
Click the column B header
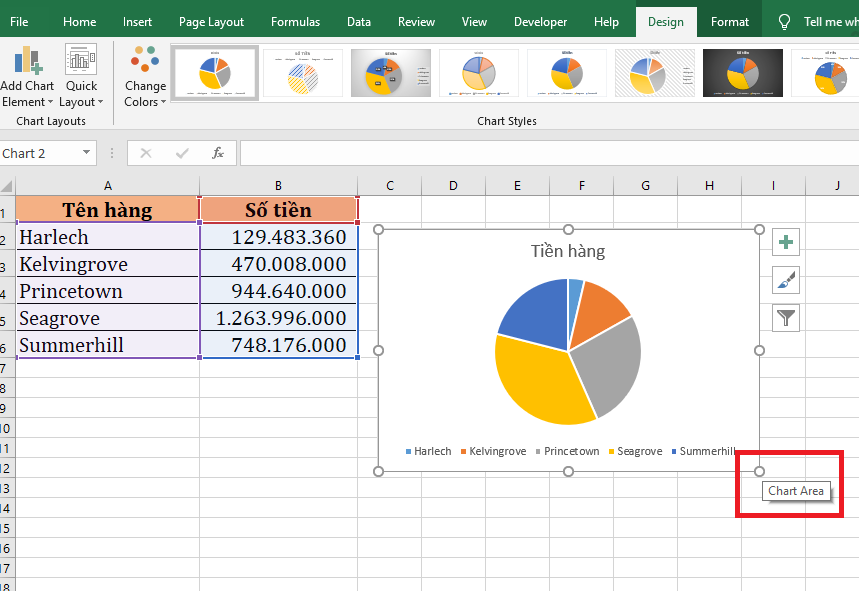[x=278, y=185]
